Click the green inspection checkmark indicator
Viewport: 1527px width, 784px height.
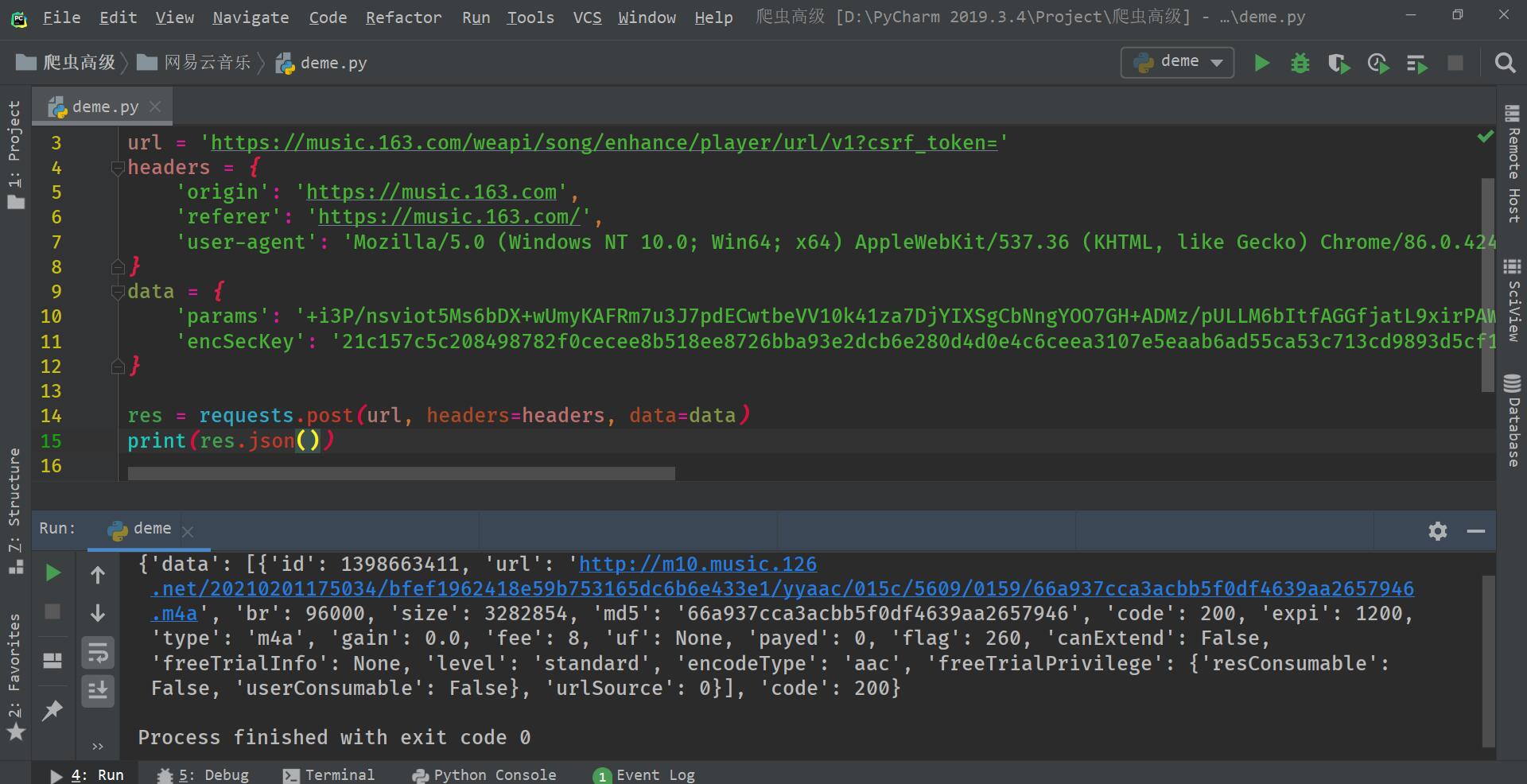pyautogui.click(x=1485, y=137)
